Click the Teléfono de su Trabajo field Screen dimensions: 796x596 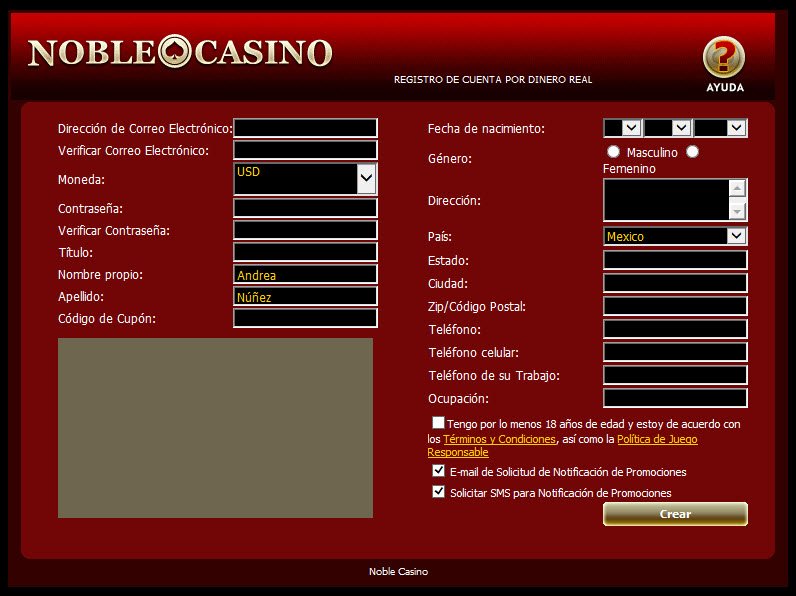click(x=675, y=375)
